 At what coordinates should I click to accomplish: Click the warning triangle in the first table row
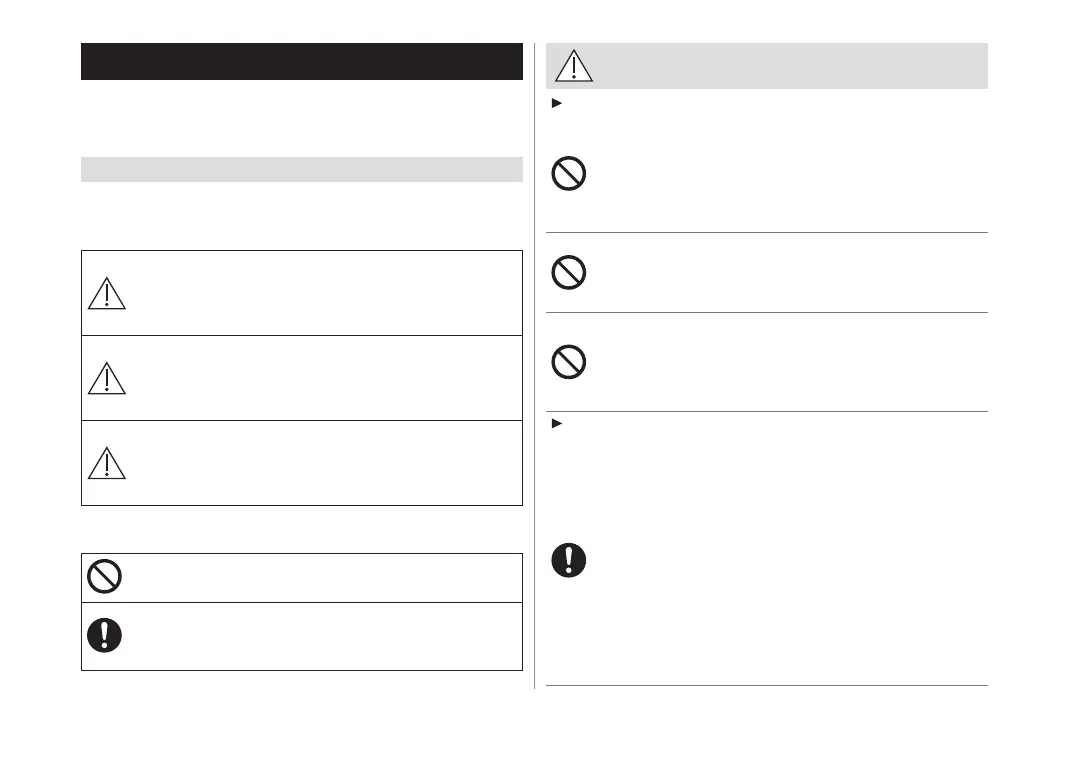(106, 293)
